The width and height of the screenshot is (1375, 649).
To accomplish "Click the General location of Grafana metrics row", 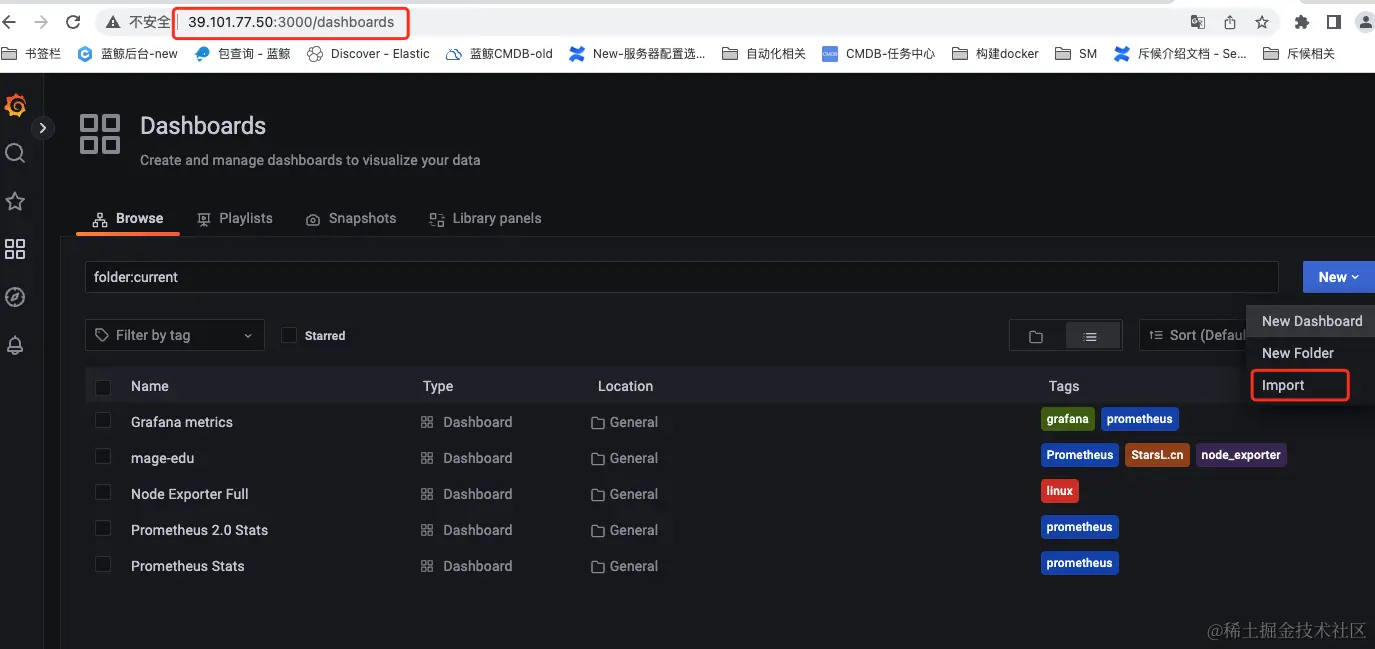I will [625, 422].
